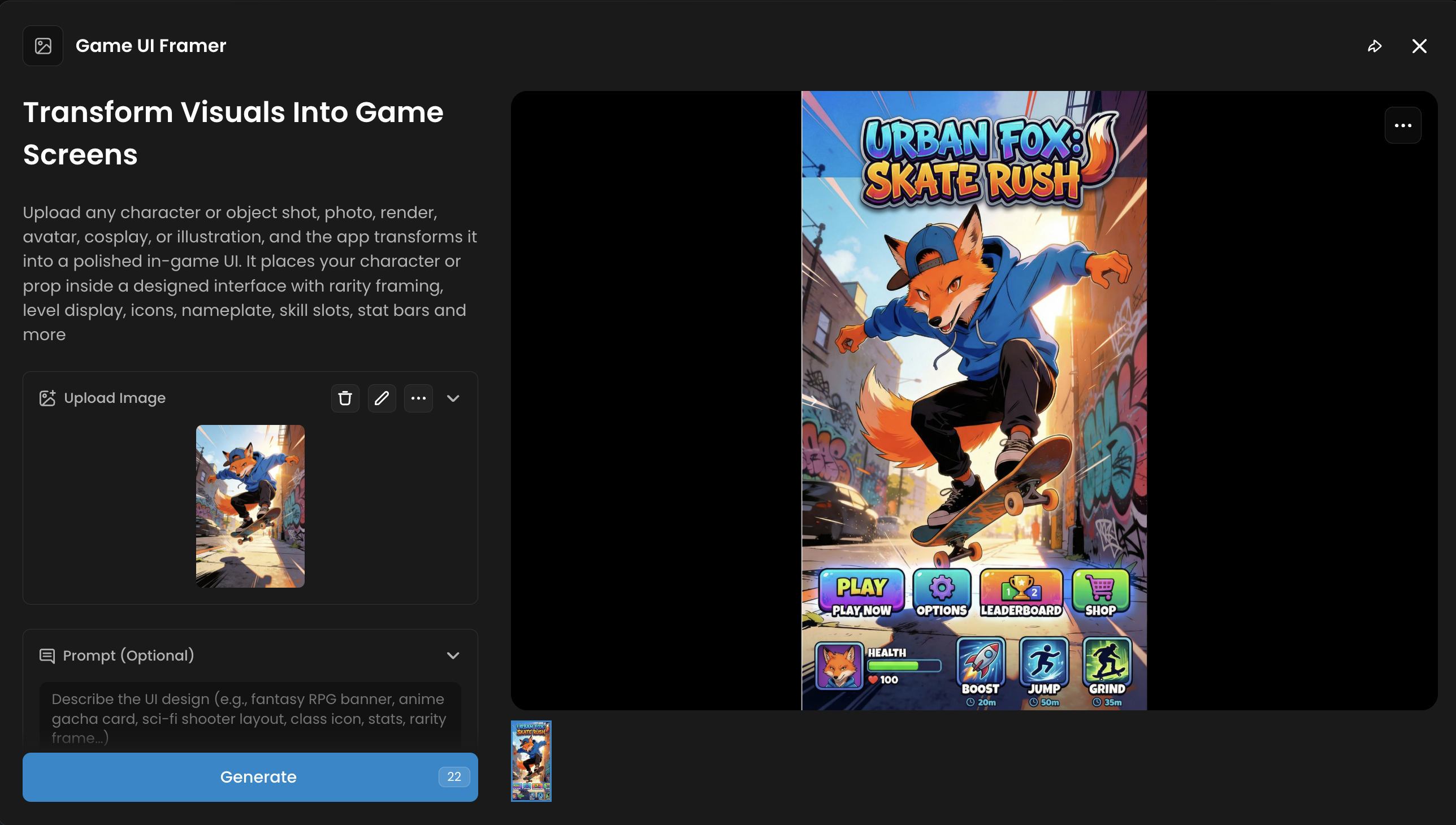The width and height of the screenshot is (1456, 825).
Task: Close the Game UI Framer dialog
Action: [x=1419, y=46]
